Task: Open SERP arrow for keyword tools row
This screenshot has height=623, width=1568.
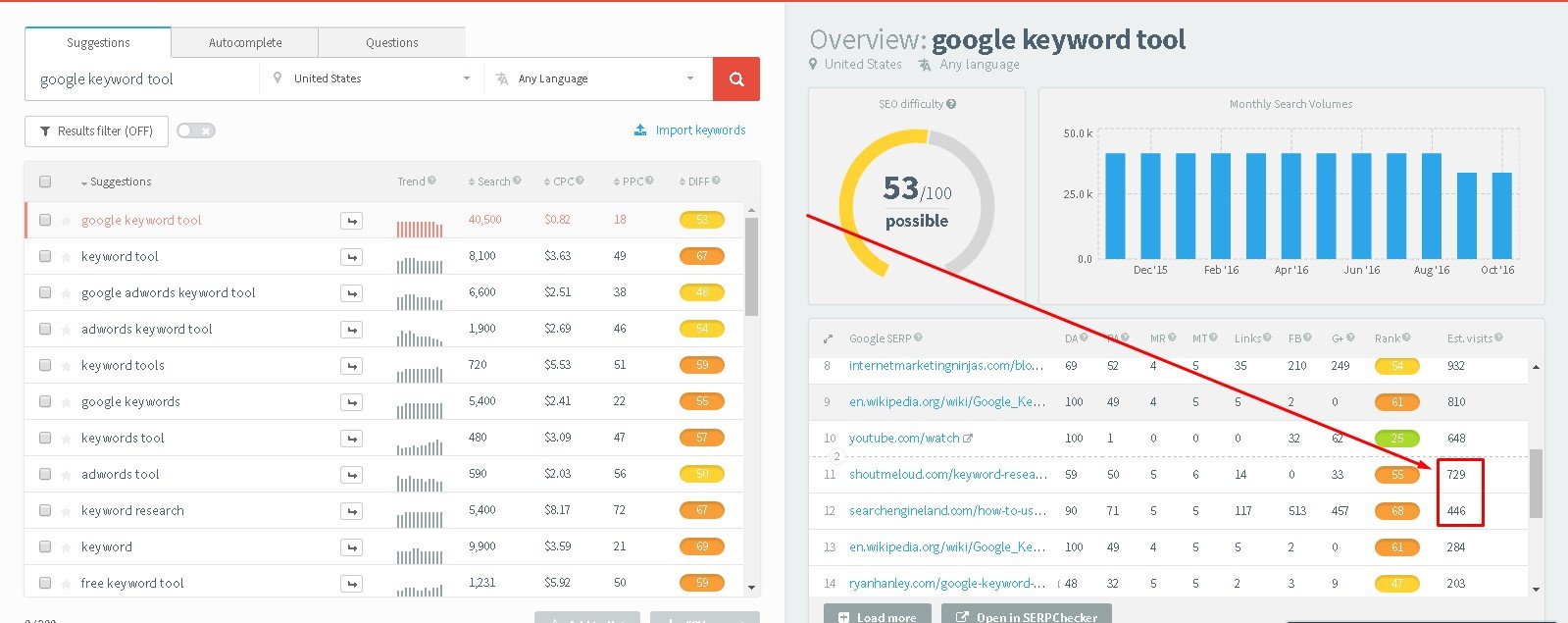Action: pyautogui.click(x=351, y=366)
